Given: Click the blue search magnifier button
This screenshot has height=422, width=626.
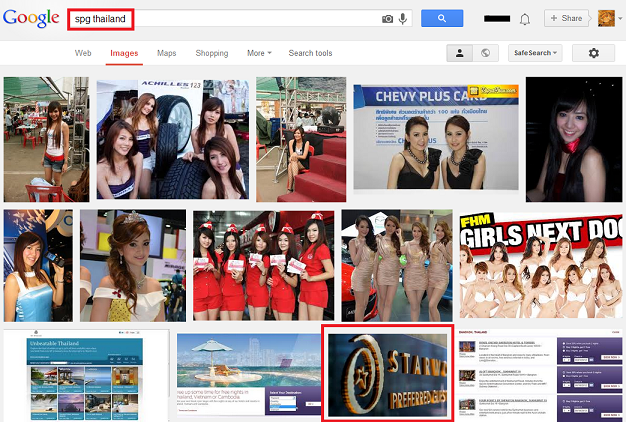Looking at the screenshot, I should (x=442, y=18).
